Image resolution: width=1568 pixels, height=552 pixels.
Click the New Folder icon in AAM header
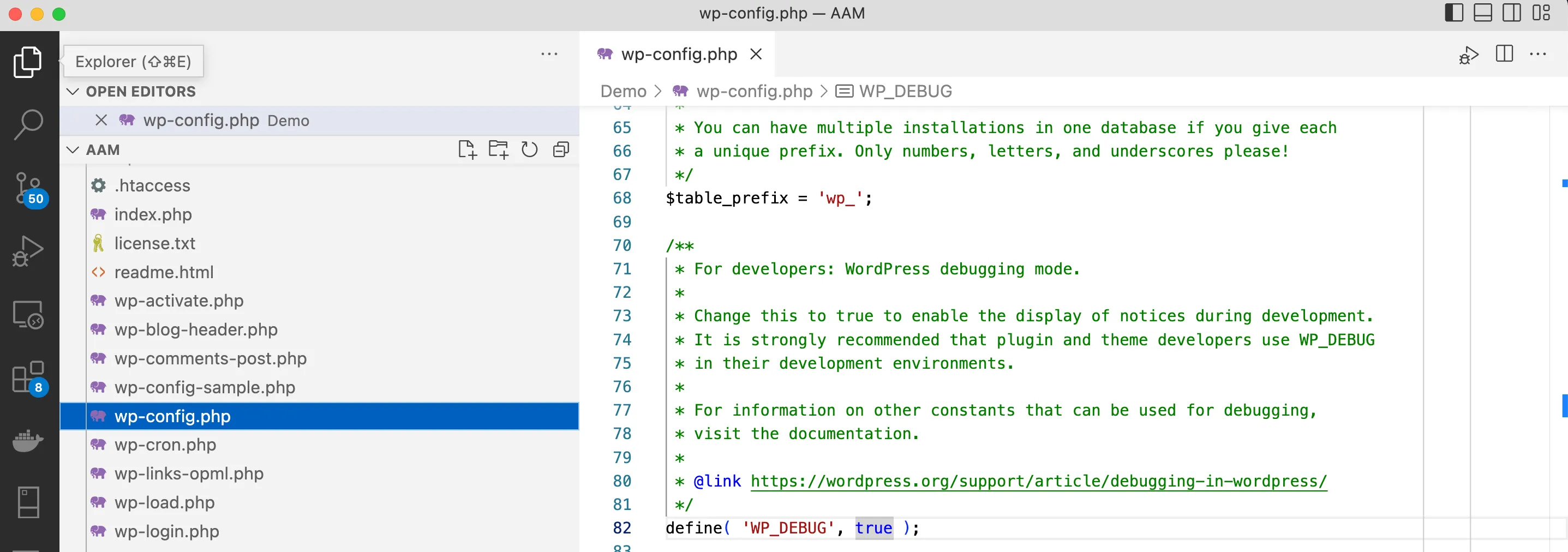(498, 149)
